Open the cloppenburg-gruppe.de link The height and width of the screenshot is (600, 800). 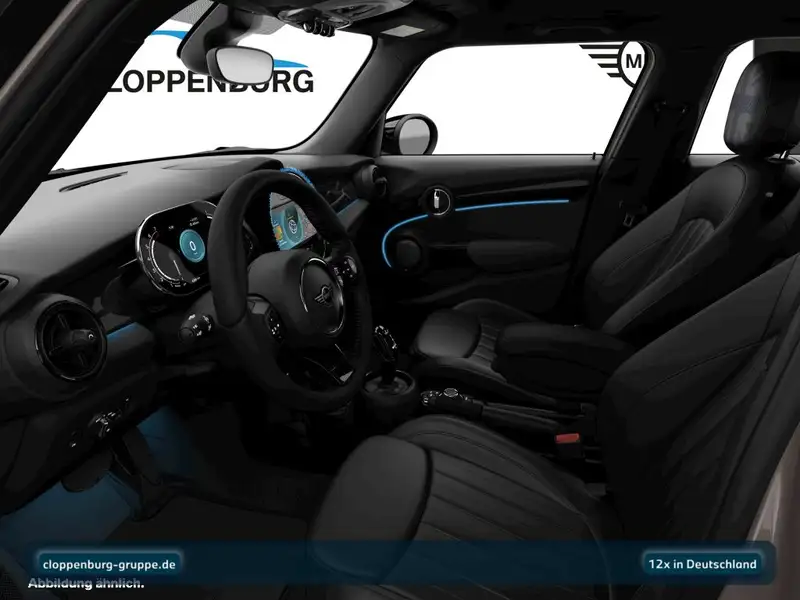pyautogui.click(x=110, y=564)
